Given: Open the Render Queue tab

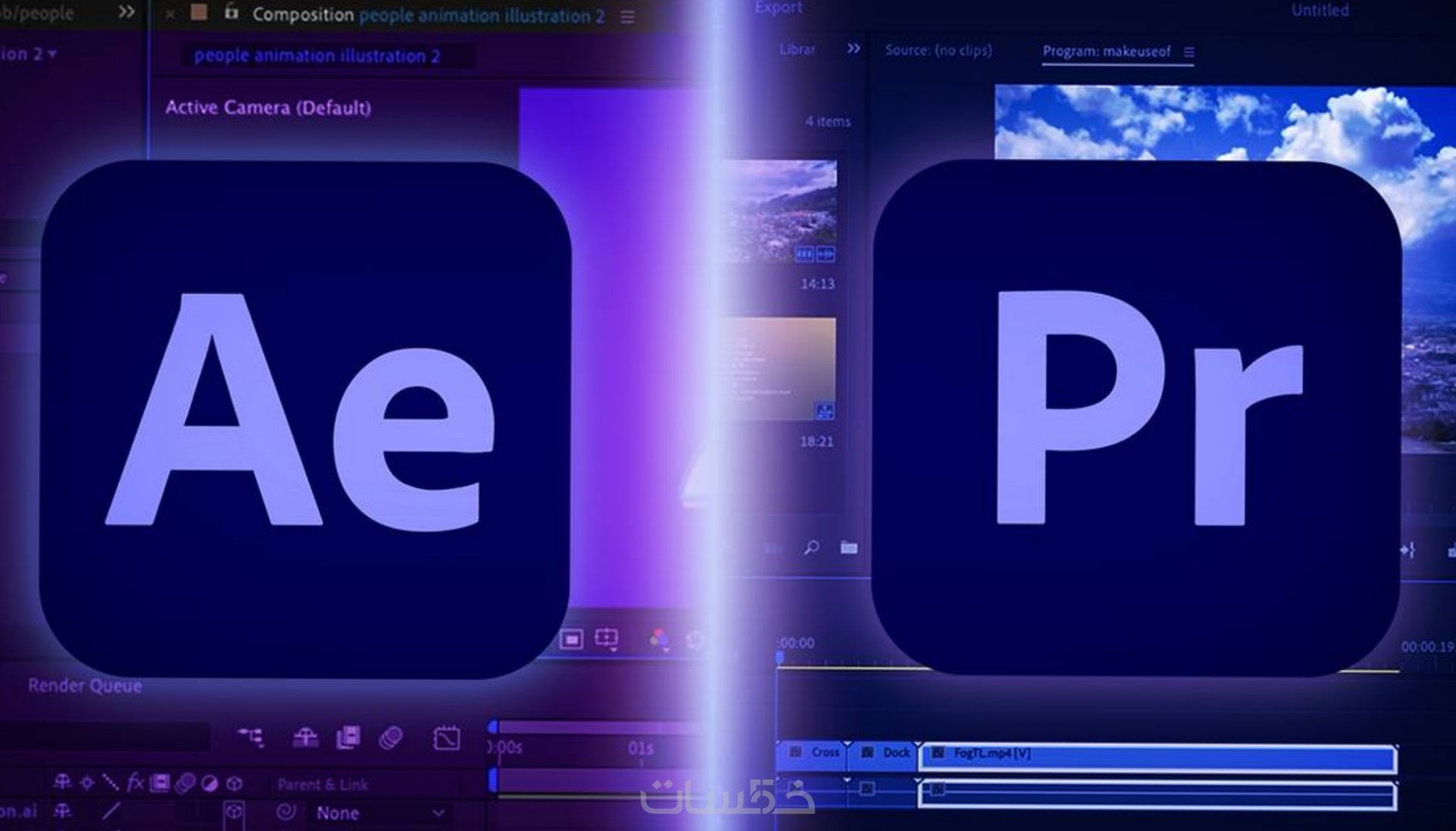Looking at the screenshot, I should coord(85,685).
